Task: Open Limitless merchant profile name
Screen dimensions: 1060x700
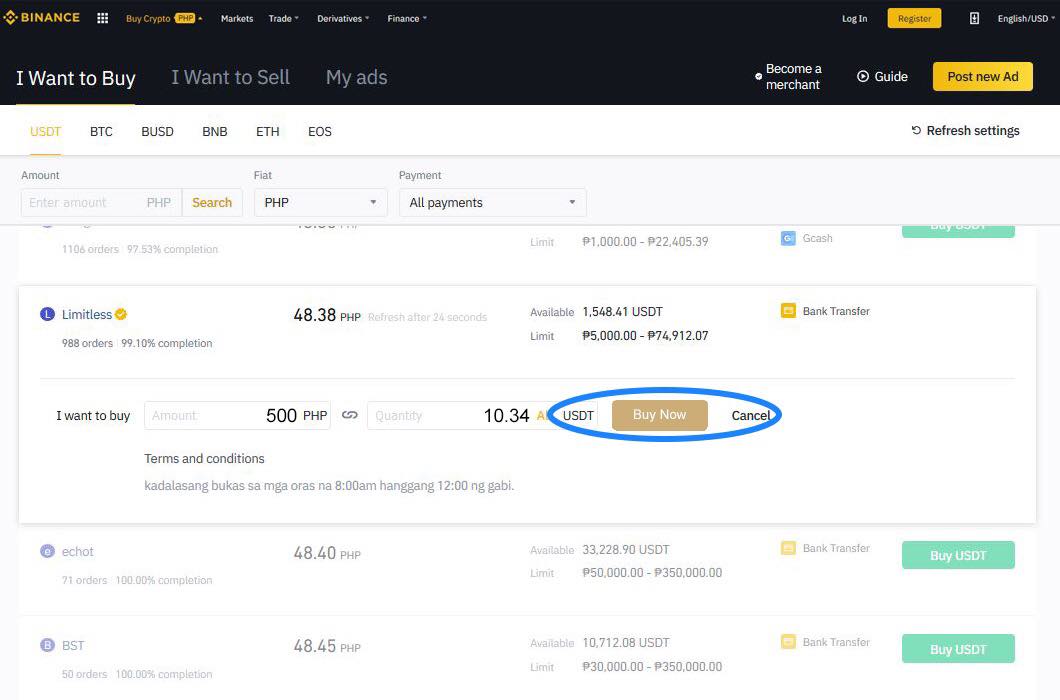Action: 87,314
